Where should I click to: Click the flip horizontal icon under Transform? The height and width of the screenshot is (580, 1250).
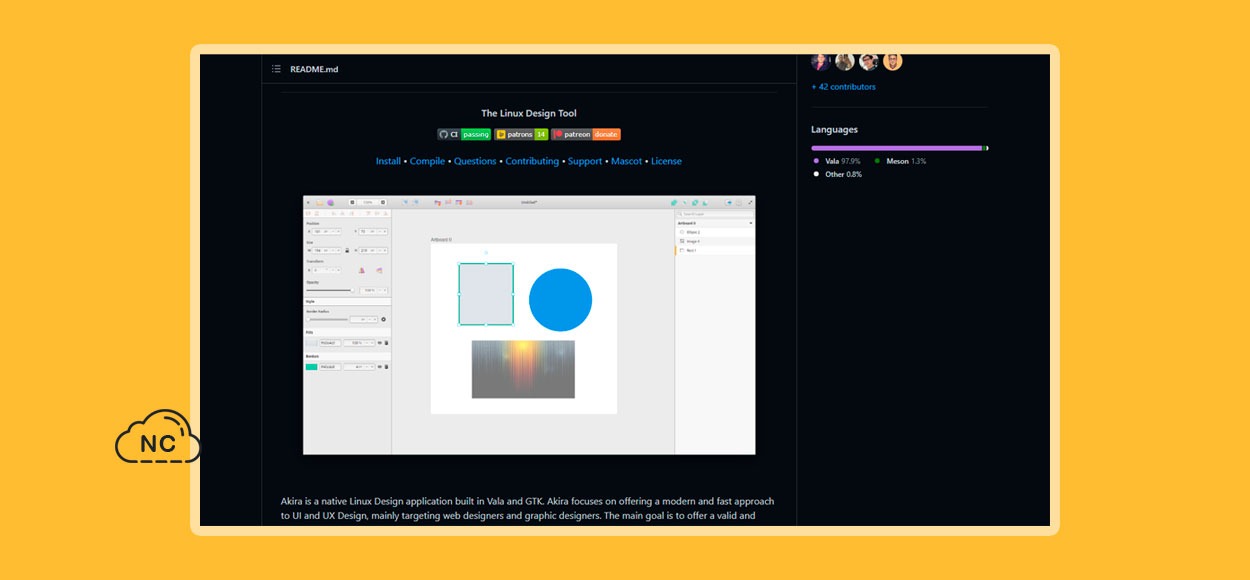(x=360, y=270)
